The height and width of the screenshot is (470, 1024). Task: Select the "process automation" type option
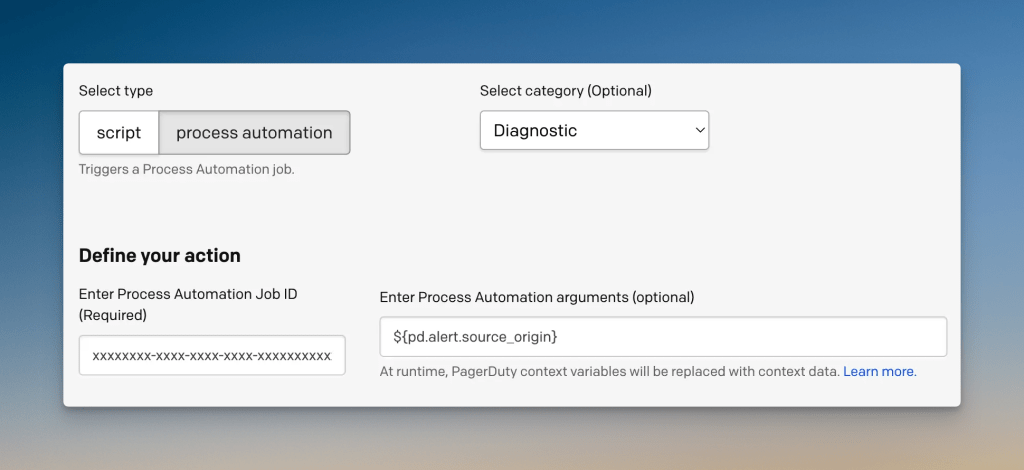click(x=254, y=133)
